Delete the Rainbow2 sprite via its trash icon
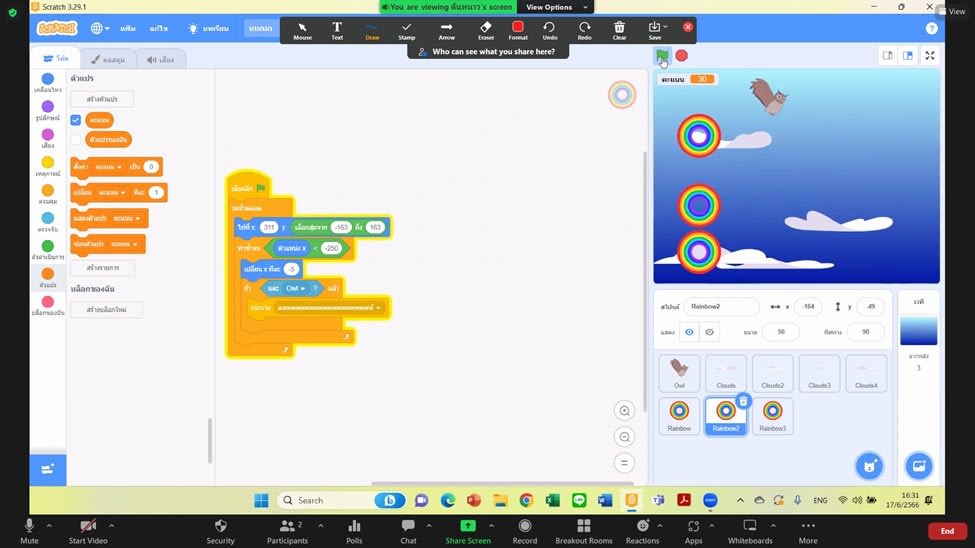This screenshot has width=975, height=548. (744, 401)
